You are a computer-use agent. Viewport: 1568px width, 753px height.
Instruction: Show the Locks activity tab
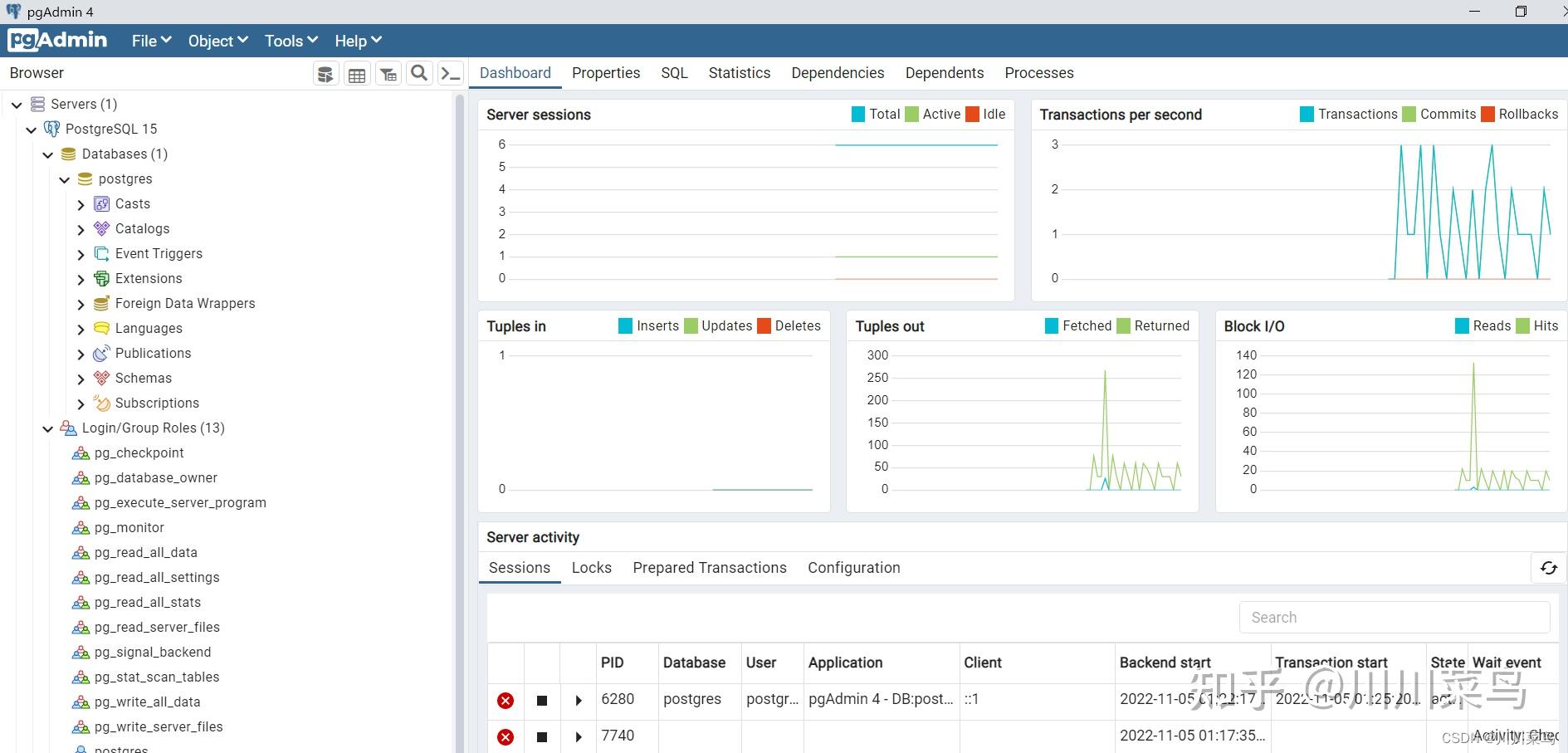592,568
